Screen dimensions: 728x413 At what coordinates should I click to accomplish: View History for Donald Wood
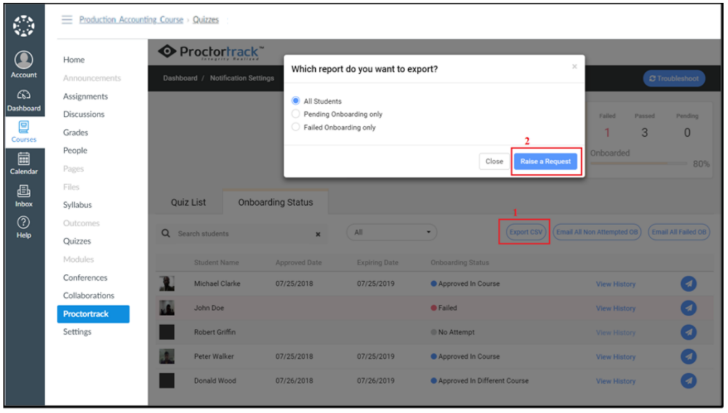click(x=616, y=381)
